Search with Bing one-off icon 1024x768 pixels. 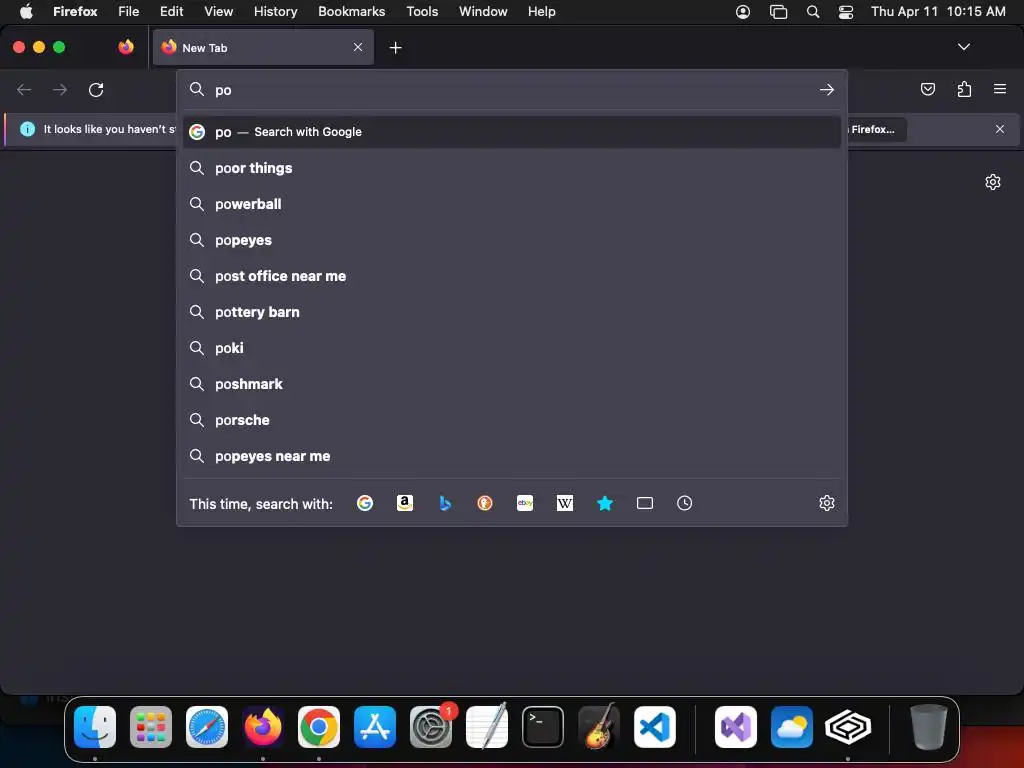[445, 503]
